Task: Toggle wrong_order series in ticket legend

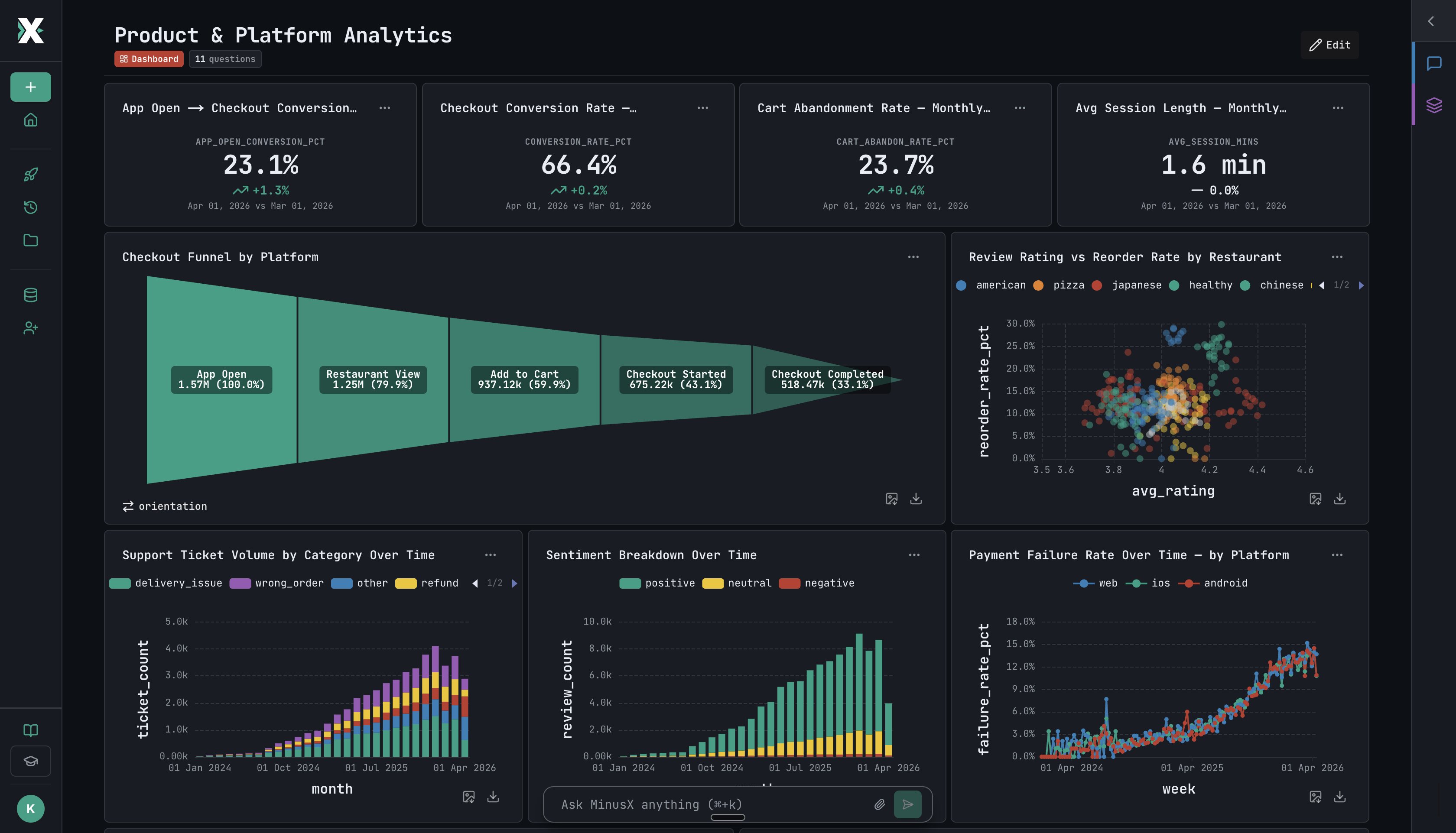Action: click(x=277, y=583)
